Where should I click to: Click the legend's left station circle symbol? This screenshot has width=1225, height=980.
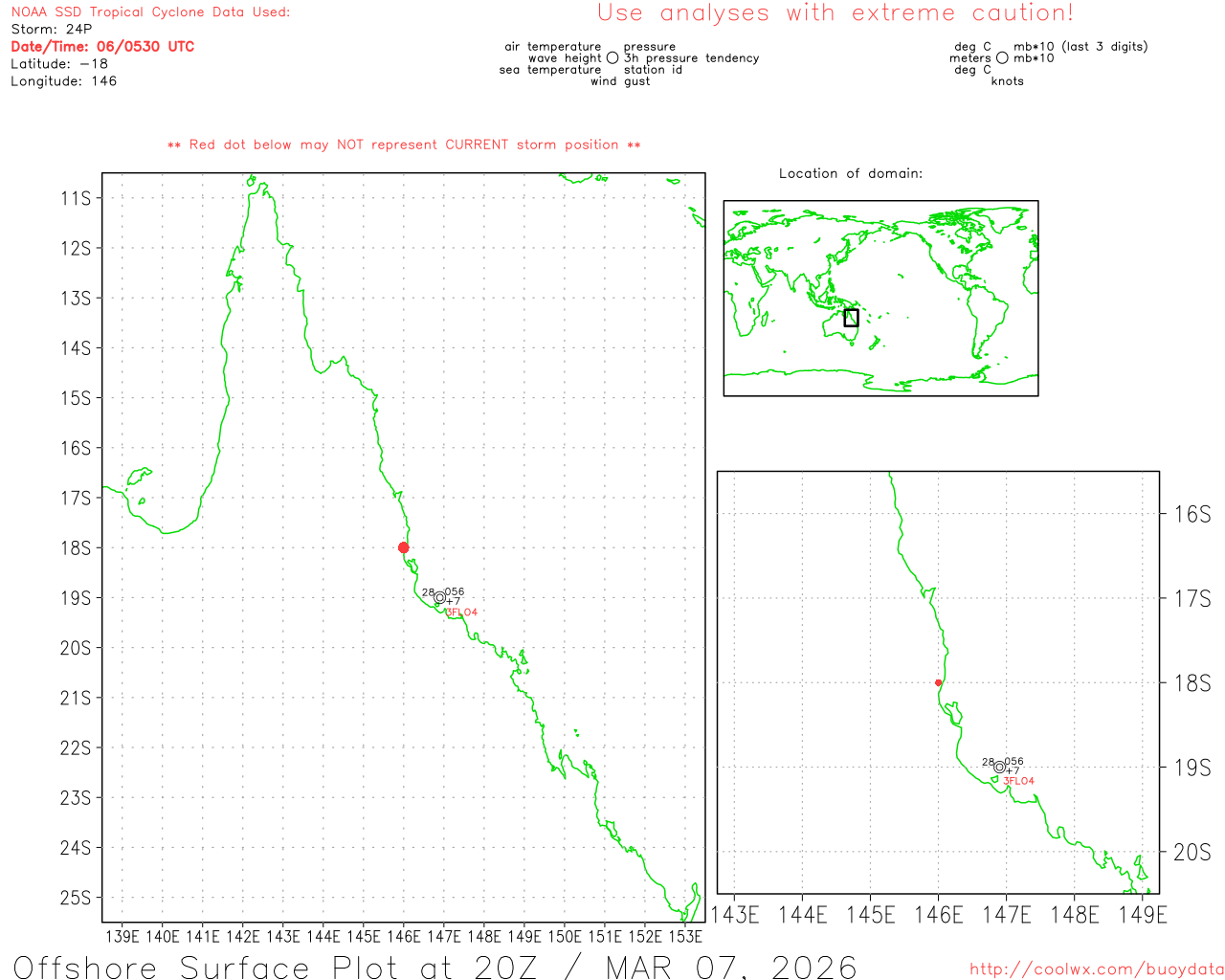(612, 57)
